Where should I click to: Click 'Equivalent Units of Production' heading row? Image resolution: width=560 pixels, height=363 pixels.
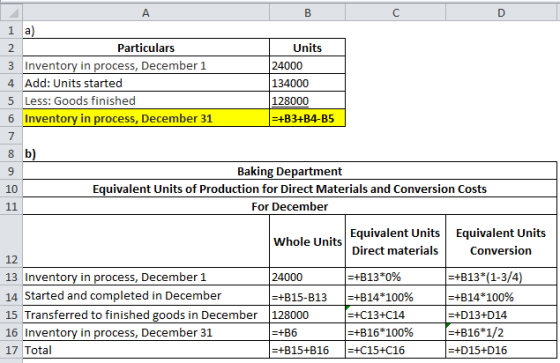pyautogui.click(x=290, y=188)
